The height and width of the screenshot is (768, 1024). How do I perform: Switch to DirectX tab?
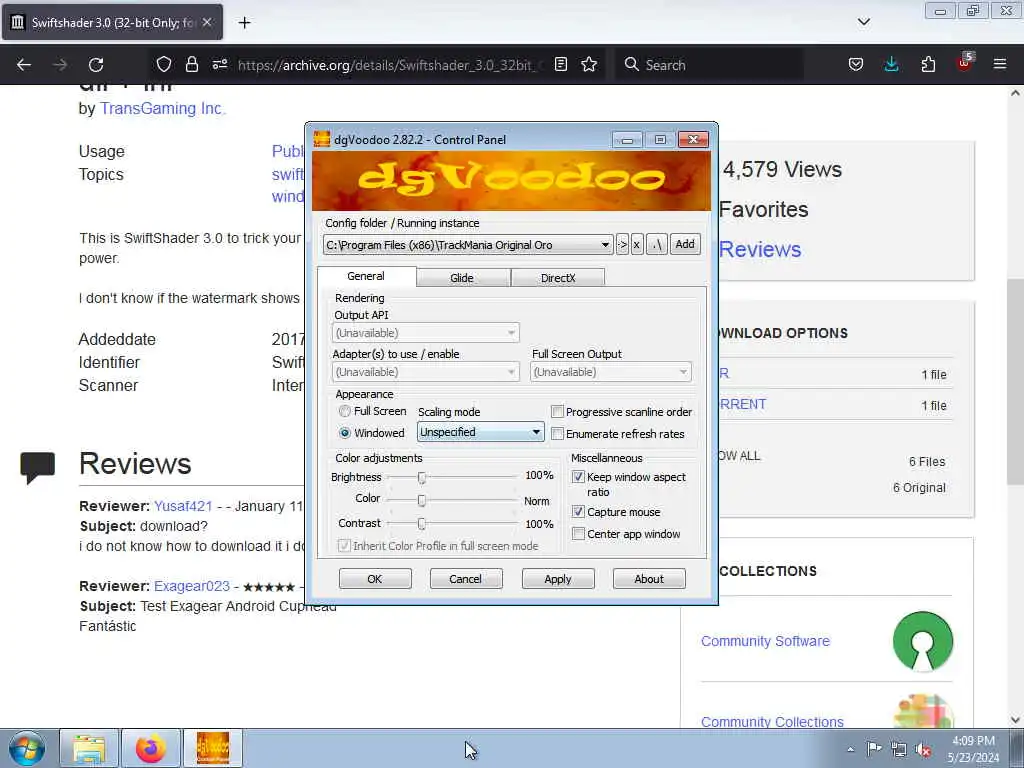[558, 278]
